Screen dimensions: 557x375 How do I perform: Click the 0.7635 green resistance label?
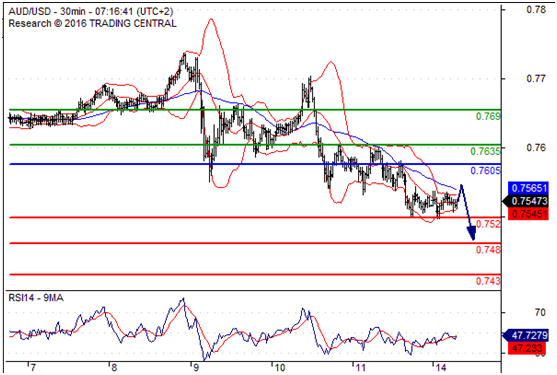(485, 151)
